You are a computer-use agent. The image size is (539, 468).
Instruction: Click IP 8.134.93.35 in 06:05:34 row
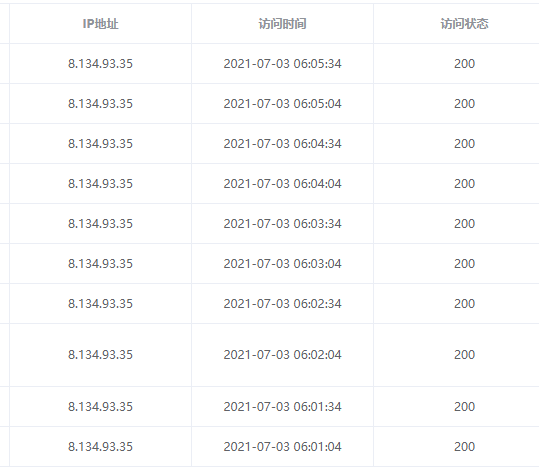[x=100, y=64]
